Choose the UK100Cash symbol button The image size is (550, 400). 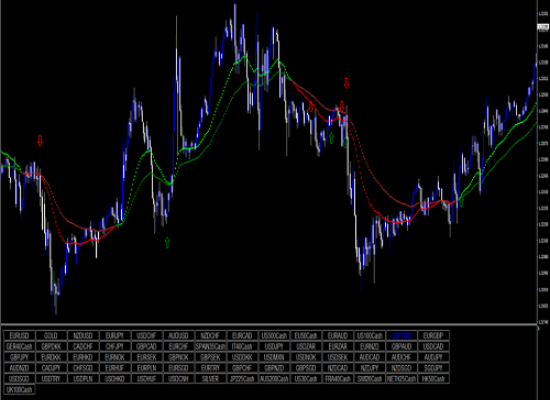click(x=19, y=389)
